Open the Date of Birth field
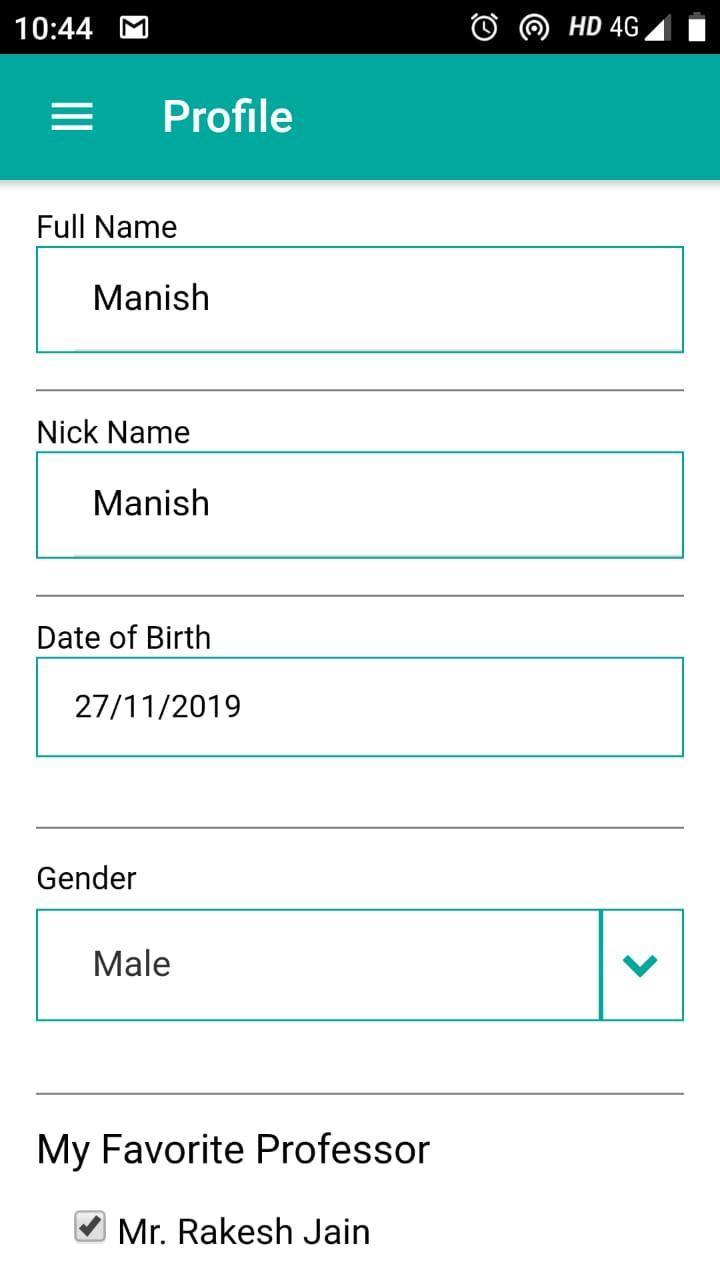 [360, 707]
